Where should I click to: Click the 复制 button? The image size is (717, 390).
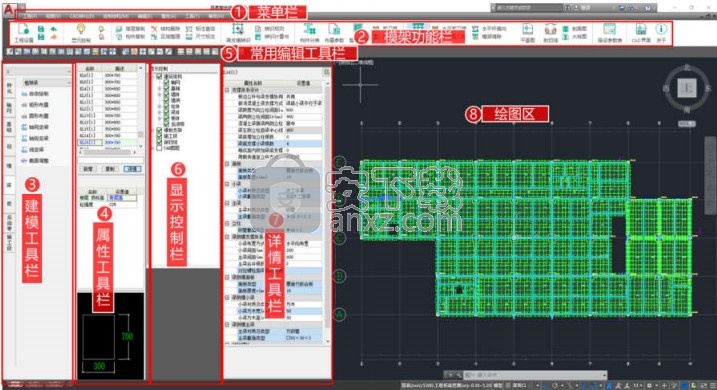coord(110,169)
